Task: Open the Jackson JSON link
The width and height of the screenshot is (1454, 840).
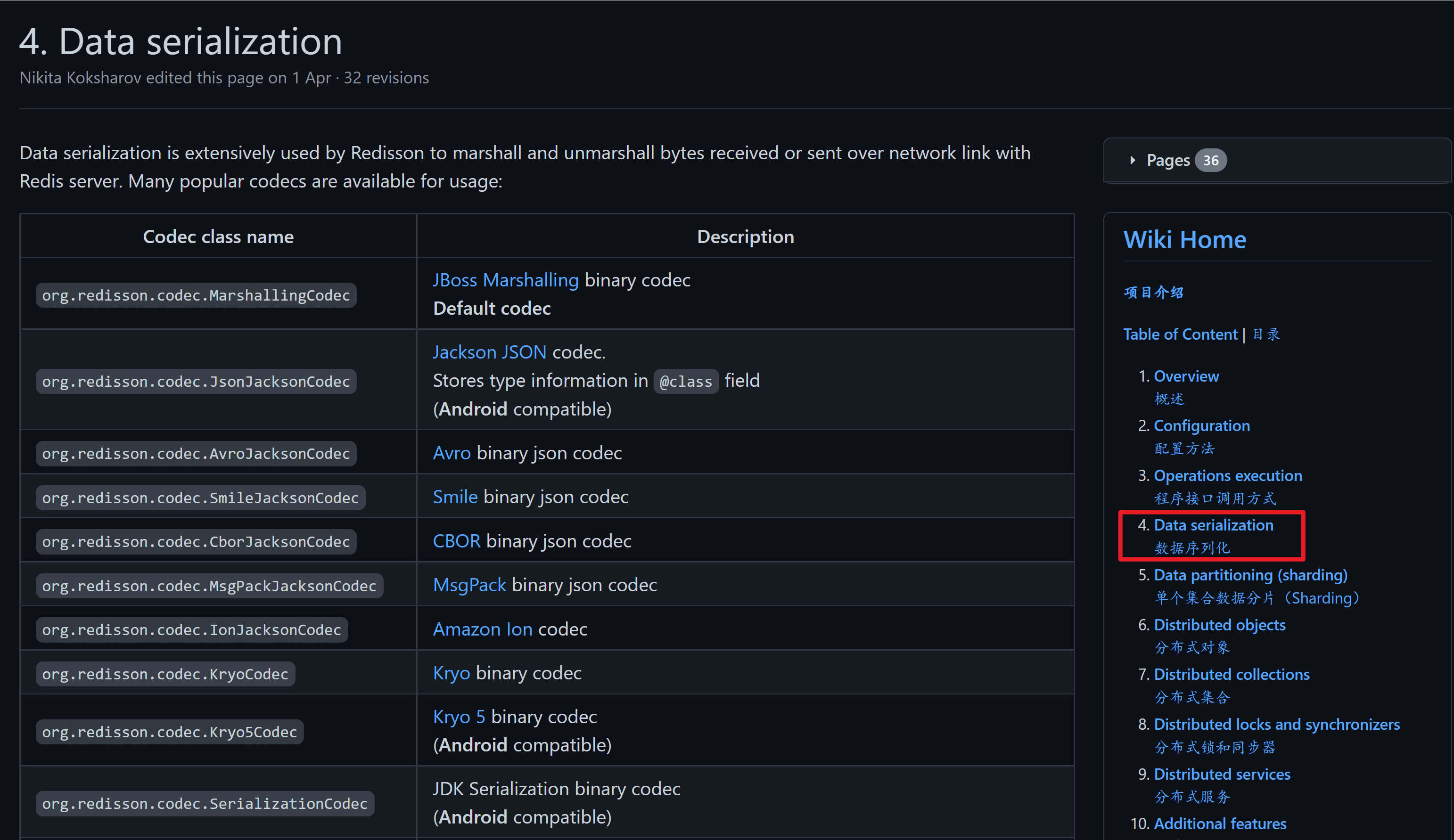Action: tap(489, 352)
